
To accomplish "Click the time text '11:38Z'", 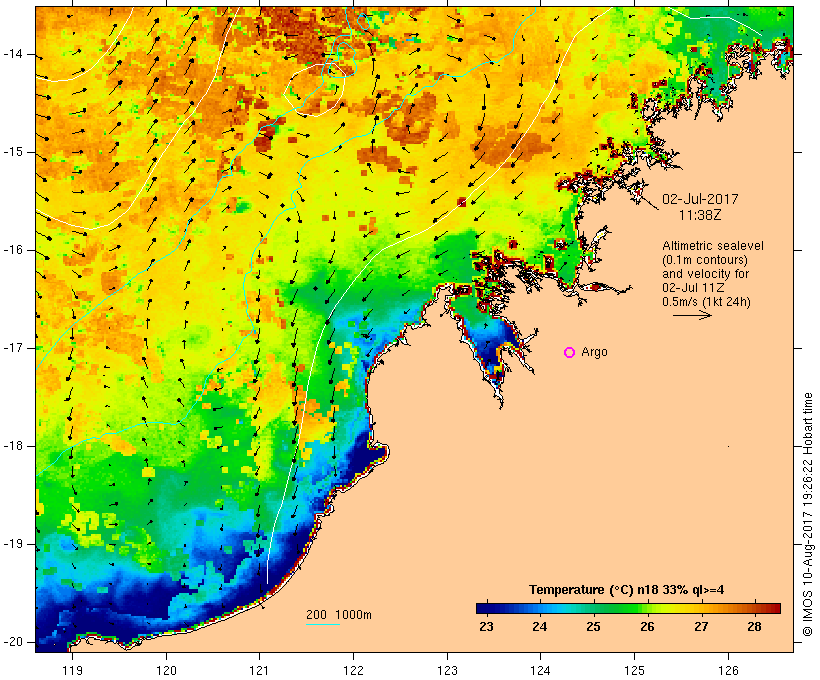I will click(700, 215).
